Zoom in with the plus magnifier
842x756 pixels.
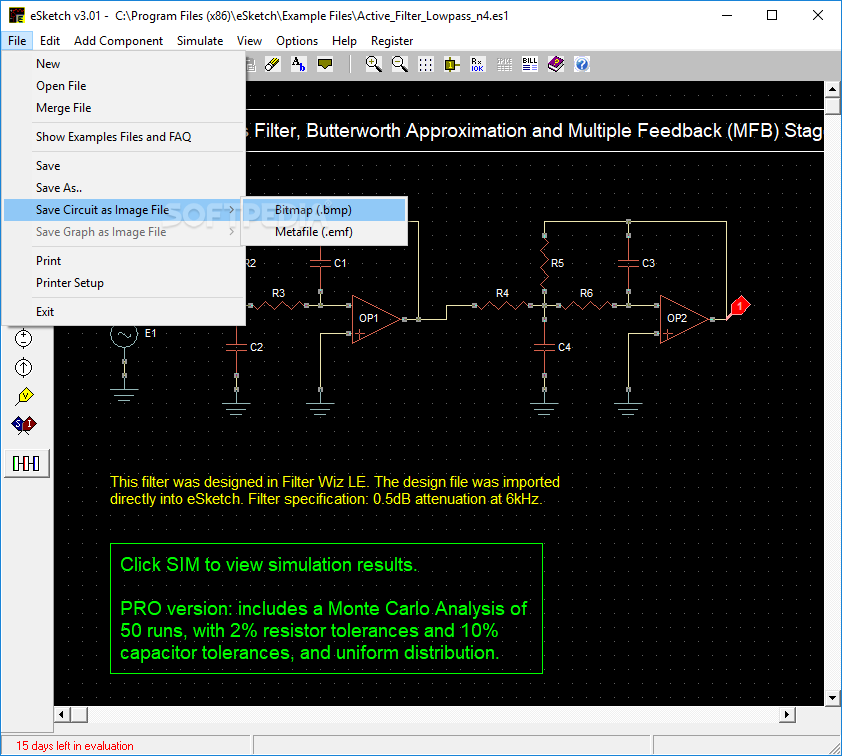click(374, 64)
